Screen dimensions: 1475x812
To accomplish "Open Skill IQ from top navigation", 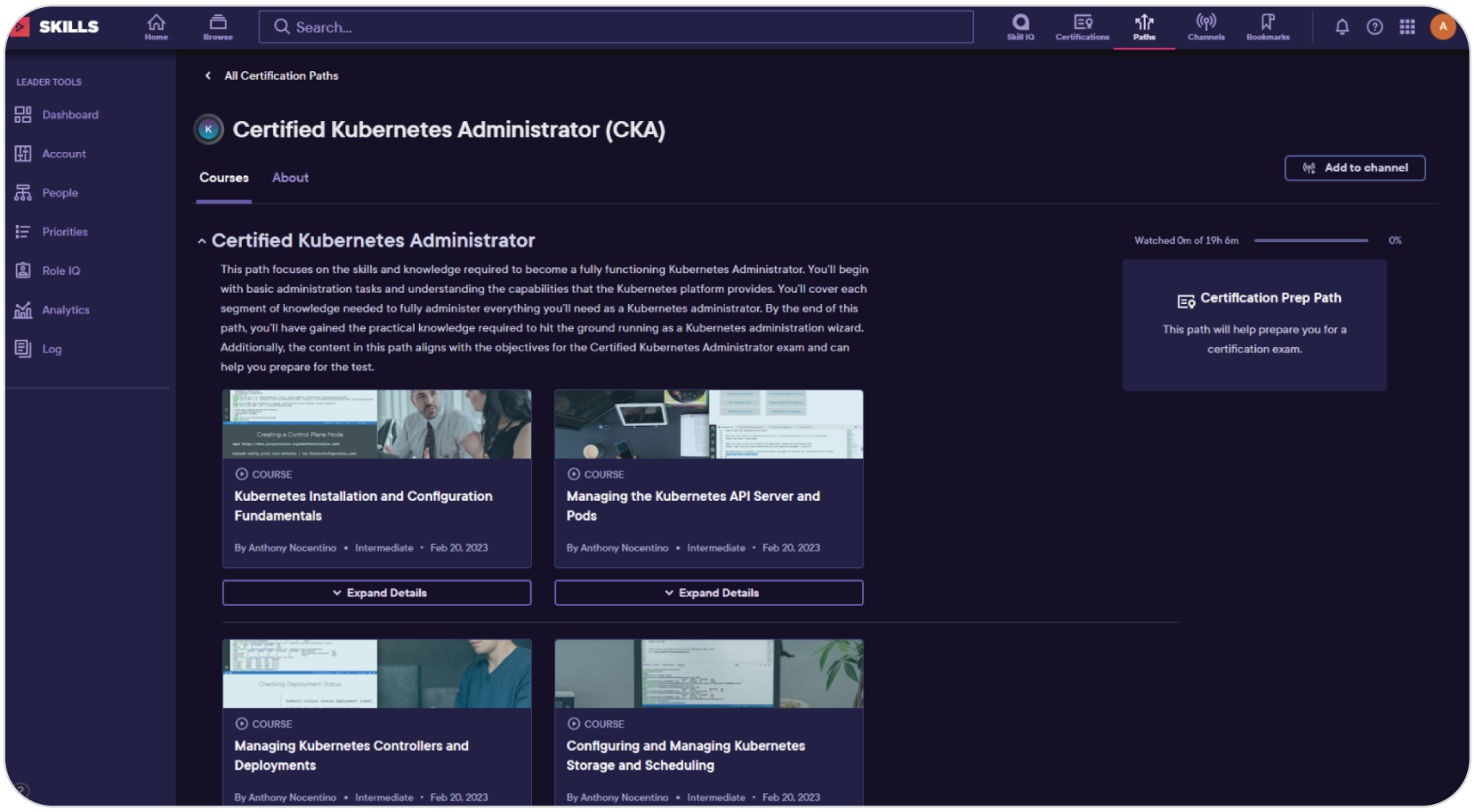I will pyautogui.click(x=1020, y=27).
